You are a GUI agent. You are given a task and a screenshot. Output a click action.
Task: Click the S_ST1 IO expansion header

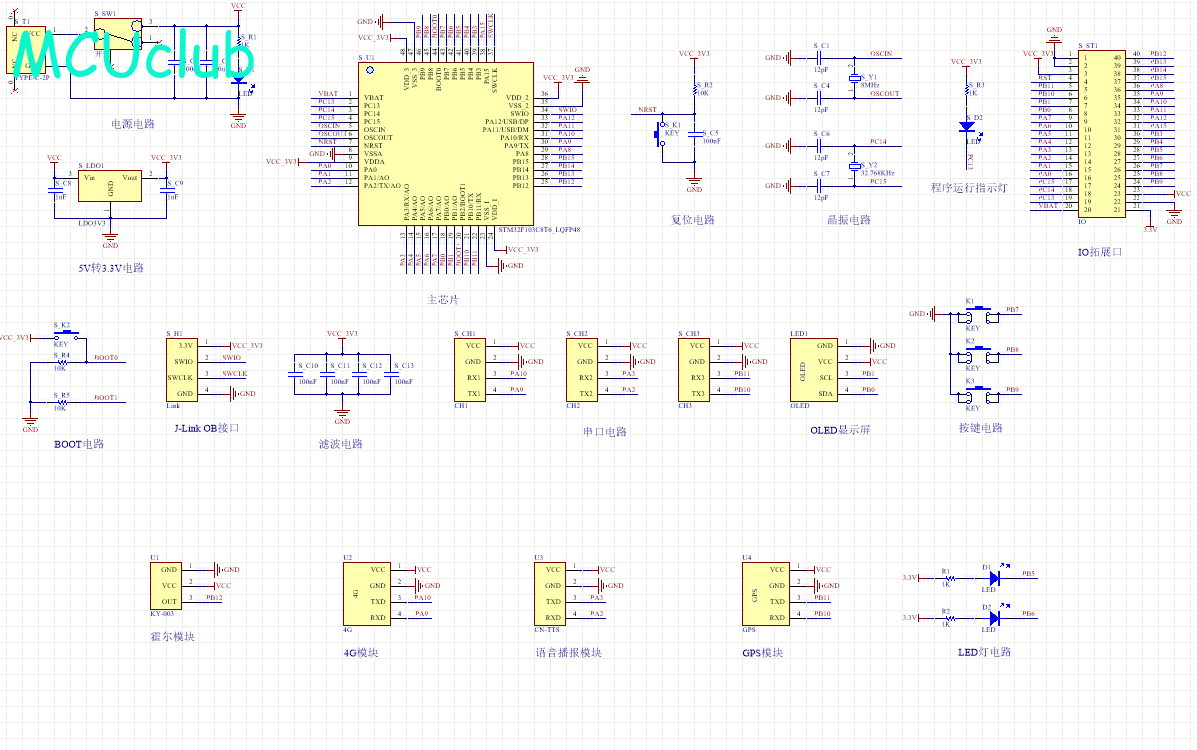1102,134
